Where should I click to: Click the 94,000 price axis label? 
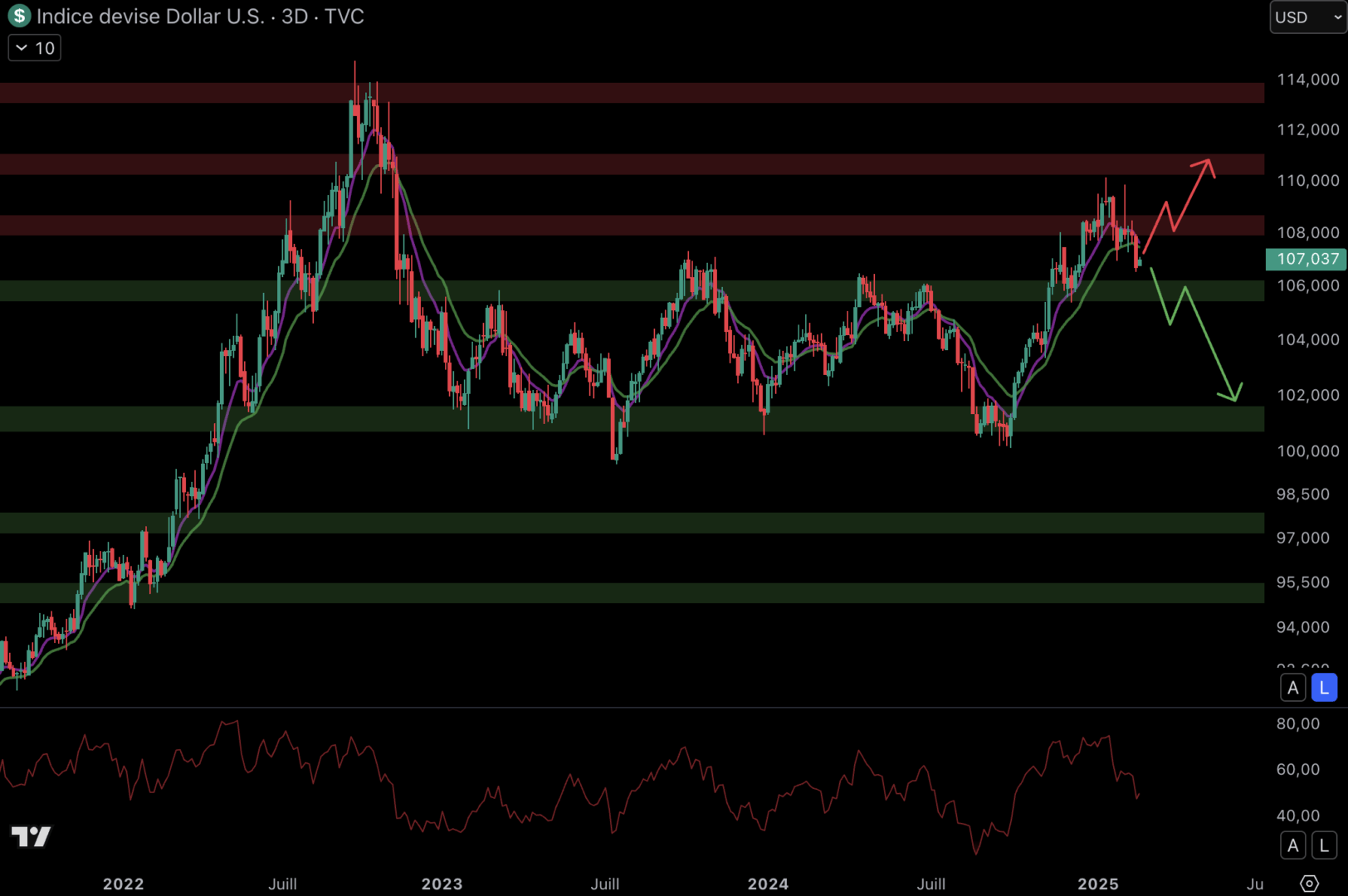click(1303, 627)
